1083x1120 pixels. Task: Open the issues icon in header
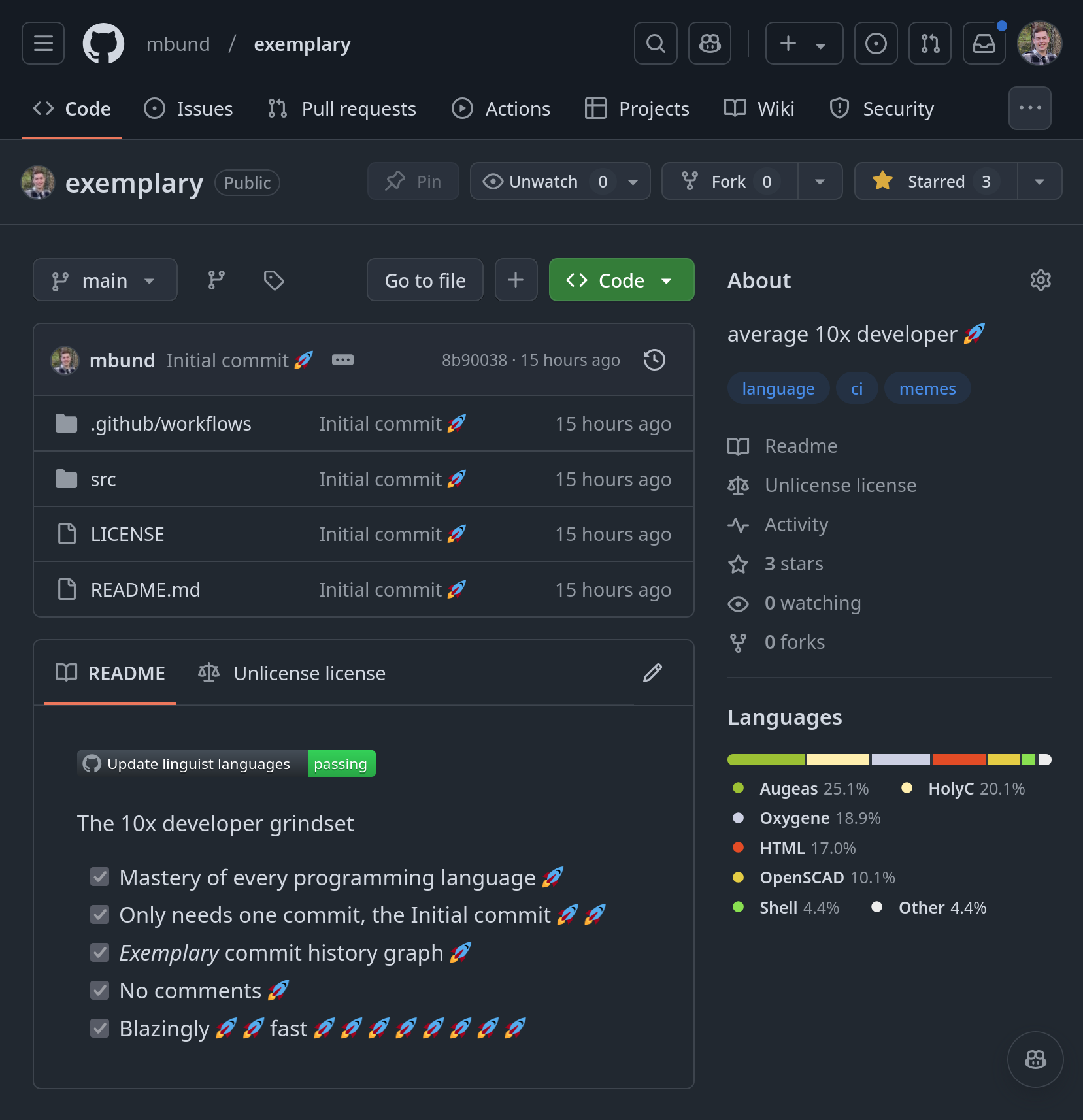tap(876, 44)
